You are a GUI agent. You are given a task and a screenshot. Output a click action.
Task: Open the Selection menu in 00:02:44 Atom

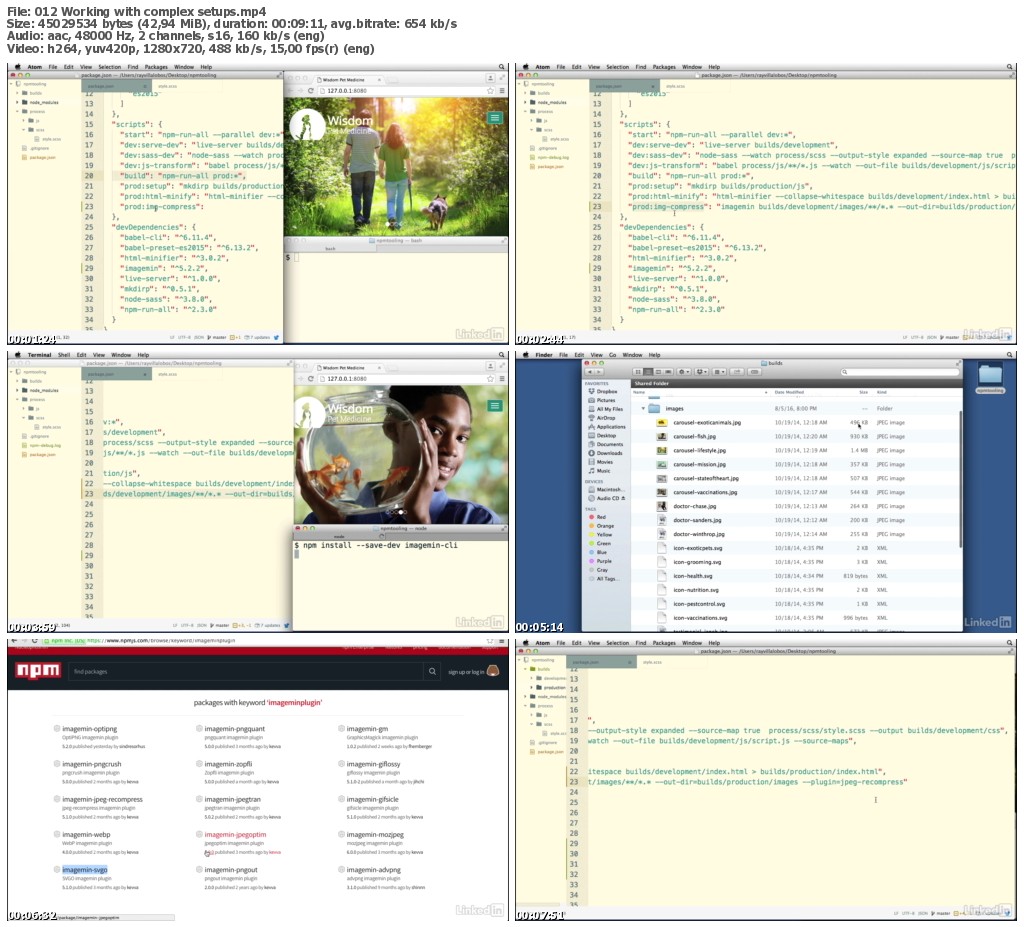click(x=617, y=67)
